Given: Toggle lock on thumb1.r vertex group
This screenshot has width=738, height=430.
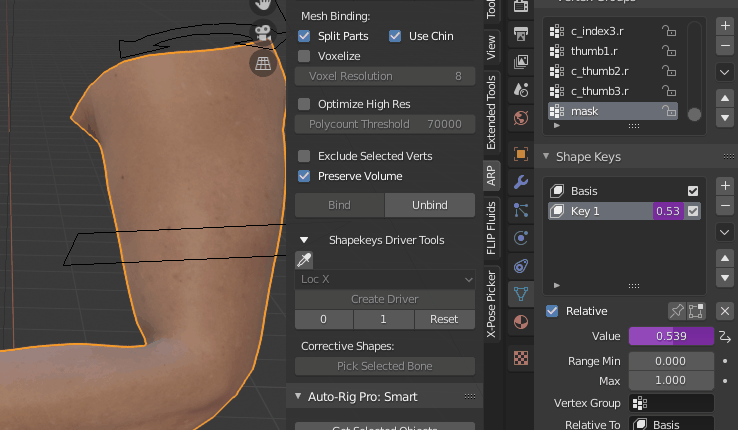Looking at the screenshot, I should [x=669, y=51].
